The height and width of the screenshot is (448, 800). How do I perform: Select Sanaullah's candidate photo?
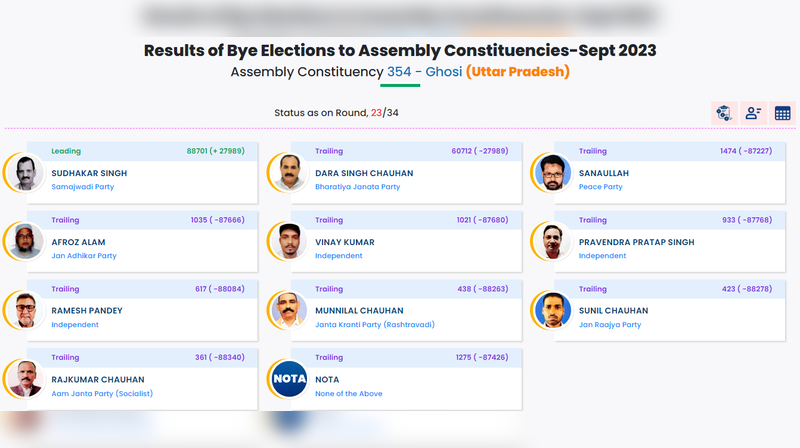click(553, 173)
